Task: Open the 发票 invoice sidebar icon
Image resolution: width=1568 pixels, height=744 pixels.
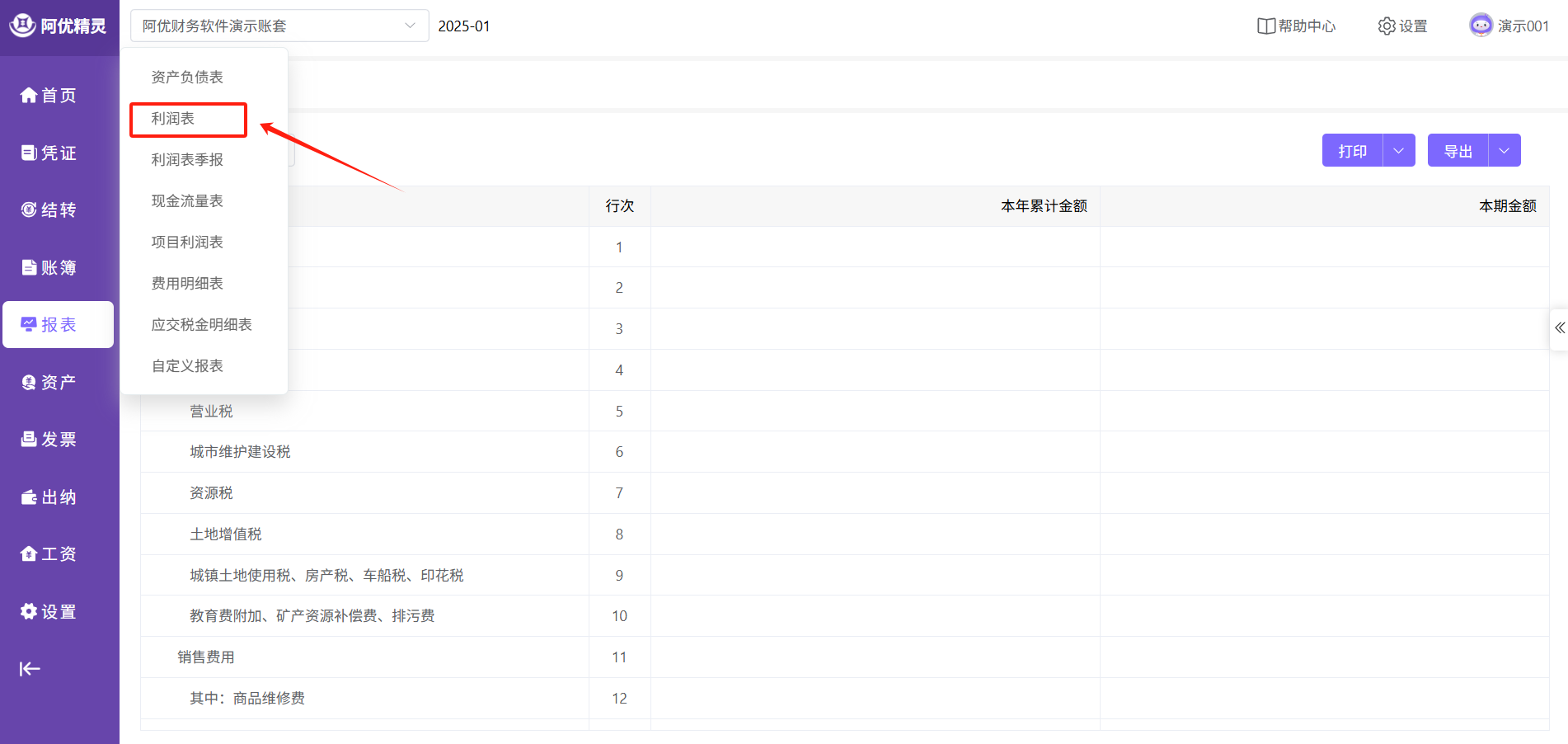Action: [29, 439]
